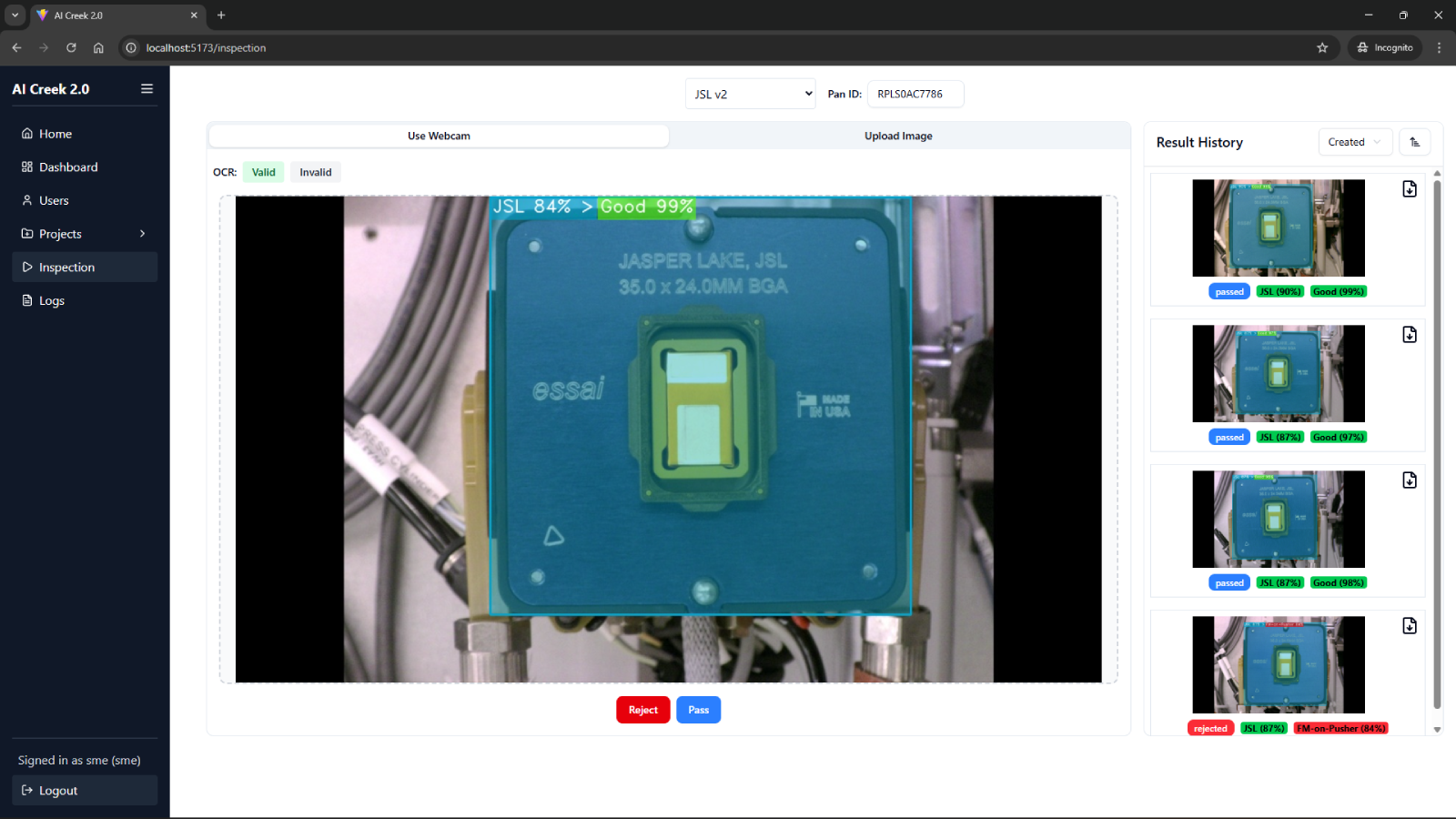Open the thumbnail with Good (98%)
Screen dimensions: 1456x819
point(1279,519)
